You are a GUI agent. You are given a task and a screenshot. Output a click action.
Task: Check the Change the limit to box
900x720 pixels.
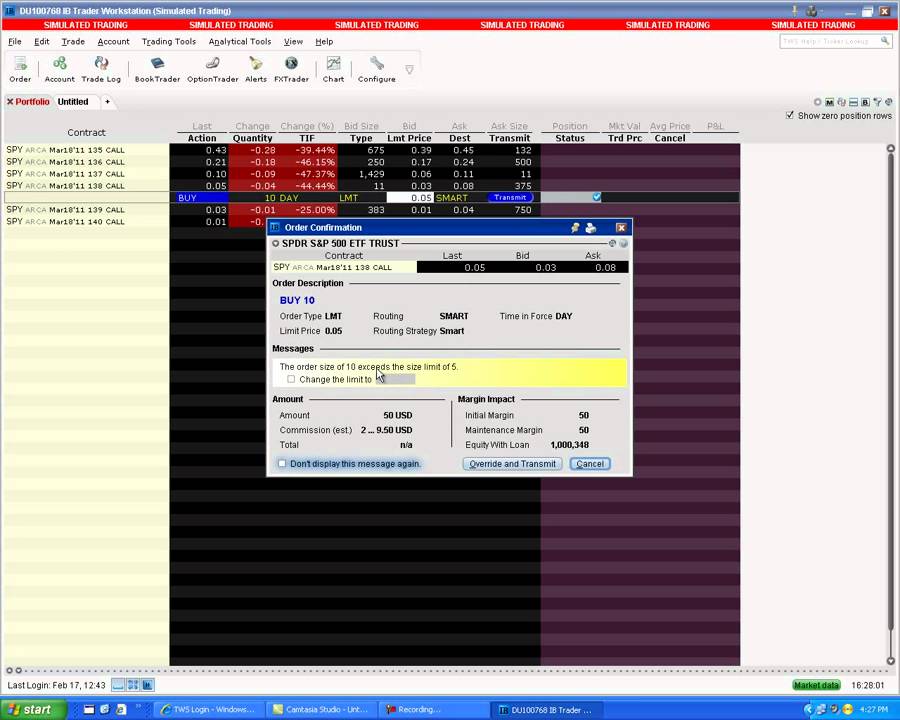(x=291, y=379)
